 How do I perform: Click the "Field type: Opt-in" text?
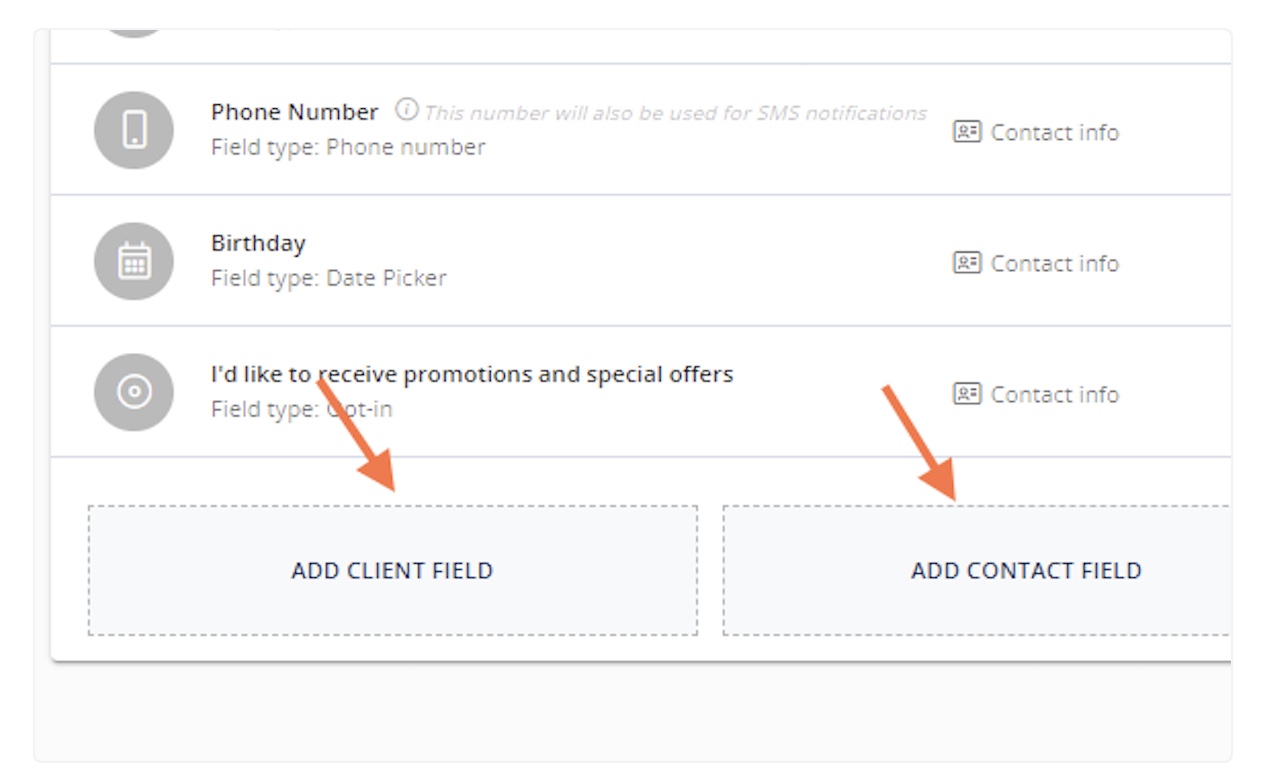coord(301,409)
